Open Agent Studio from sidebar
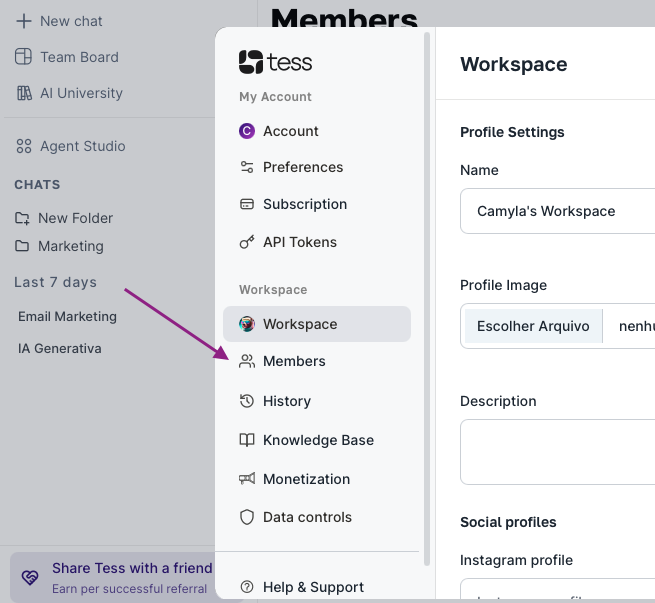Screen dimensions: 655x603 click(70, 146)
